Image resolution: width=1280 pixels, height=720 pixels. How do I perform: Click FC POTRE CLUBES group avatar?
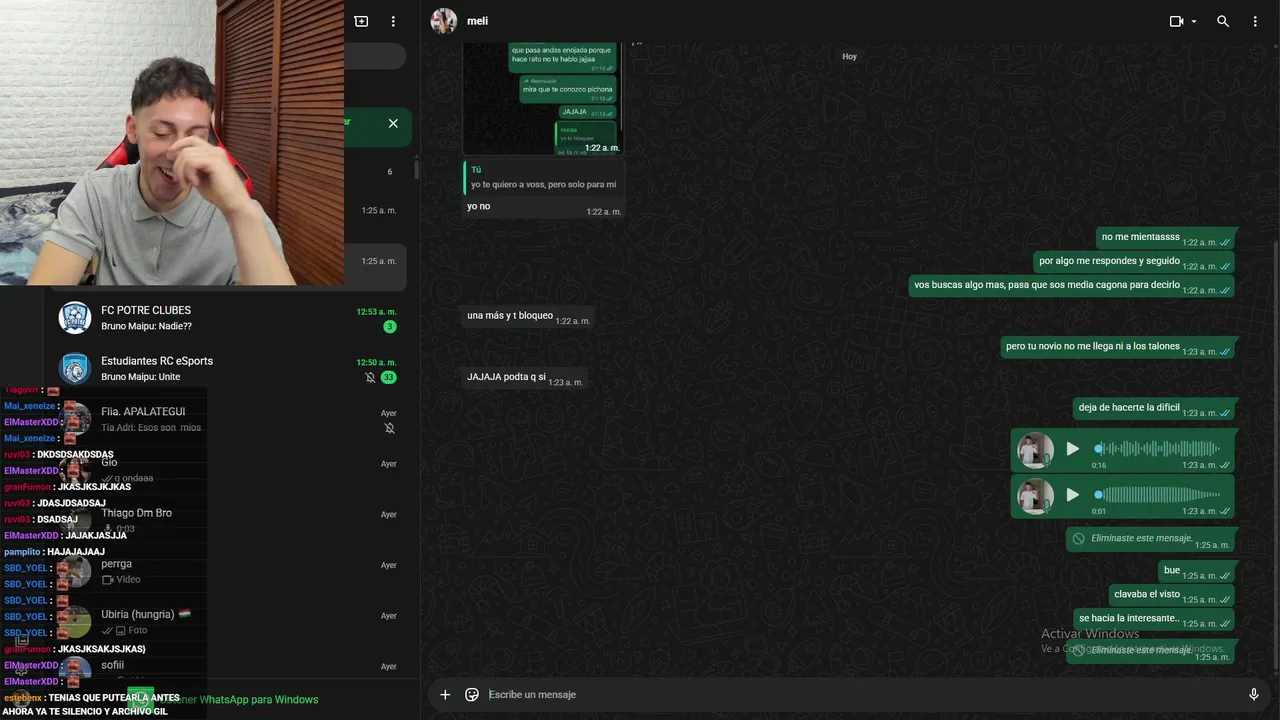click(75, 318)
